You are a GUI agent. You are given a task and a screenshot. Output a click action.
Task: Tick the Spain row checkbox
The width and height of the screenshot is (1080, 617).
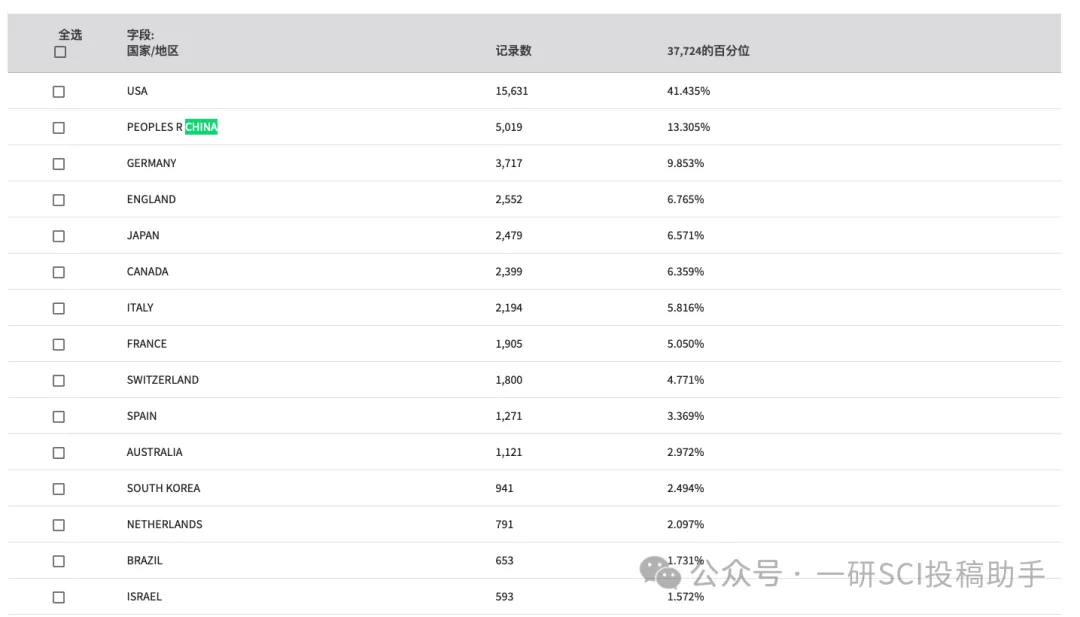59,417
